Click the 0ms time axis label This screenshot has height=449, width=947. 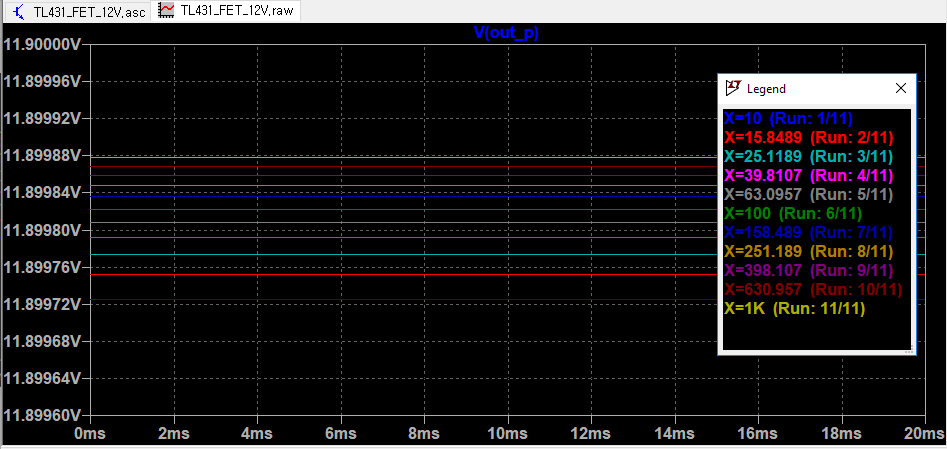[x=91, y=434]
